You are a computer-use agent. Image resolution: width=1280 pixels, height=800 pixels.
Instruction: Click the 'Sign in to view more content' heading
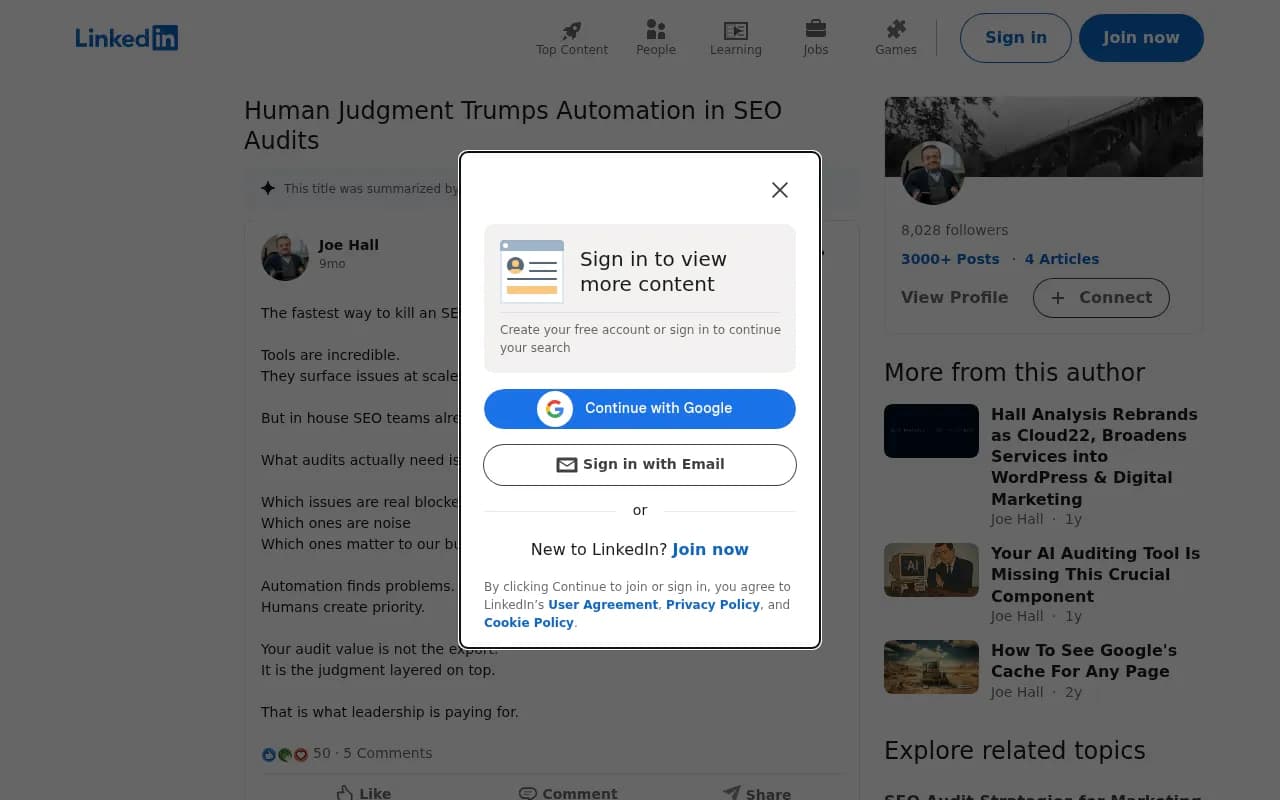(653, 271)
